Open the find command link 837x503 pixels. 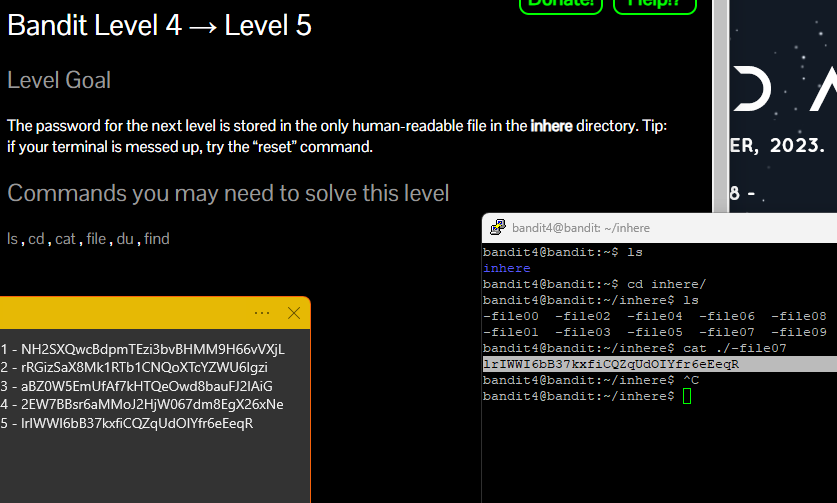156,239
